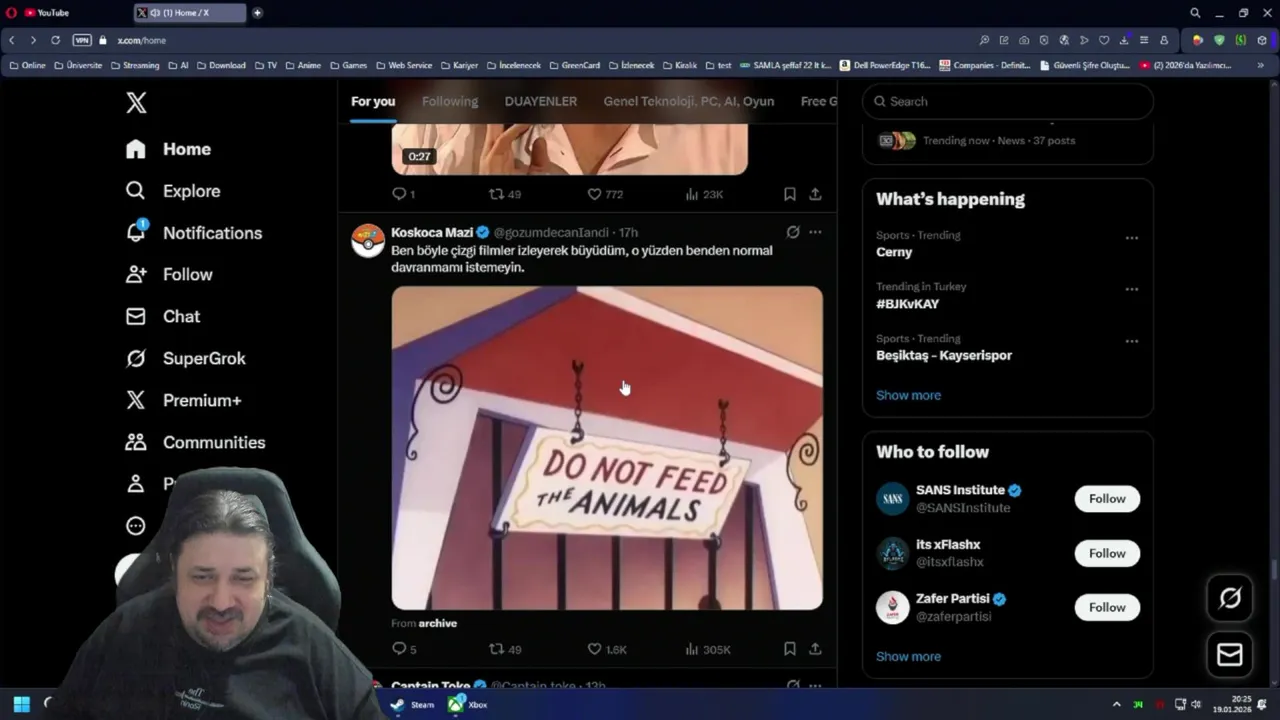The height and width of the screenshot is (720, 1280).
Task: Expand the Web Service bookmarks folder
Action: [x=403, y=65]
